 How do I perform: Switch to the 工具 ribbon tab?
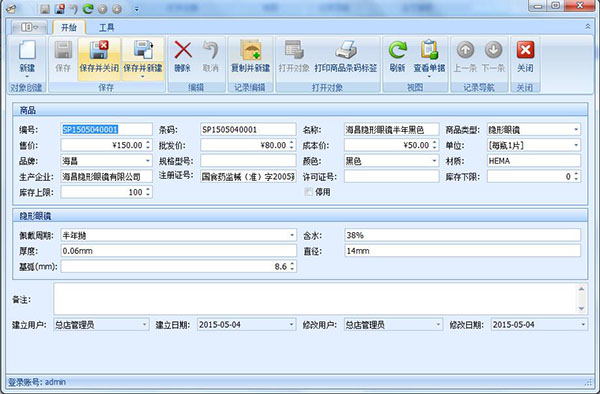click(x=106, y=28)
